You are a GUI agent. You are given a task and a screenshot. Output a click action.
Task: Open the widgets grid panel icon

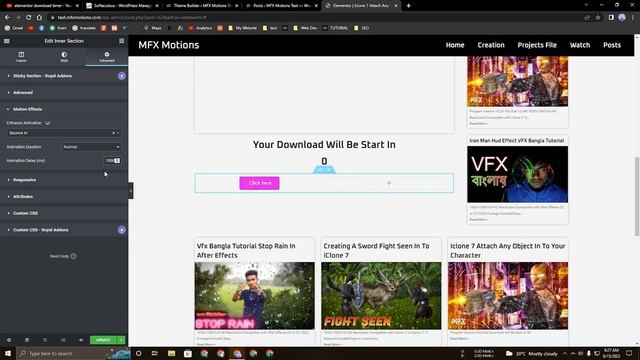[x=121, y=41]
